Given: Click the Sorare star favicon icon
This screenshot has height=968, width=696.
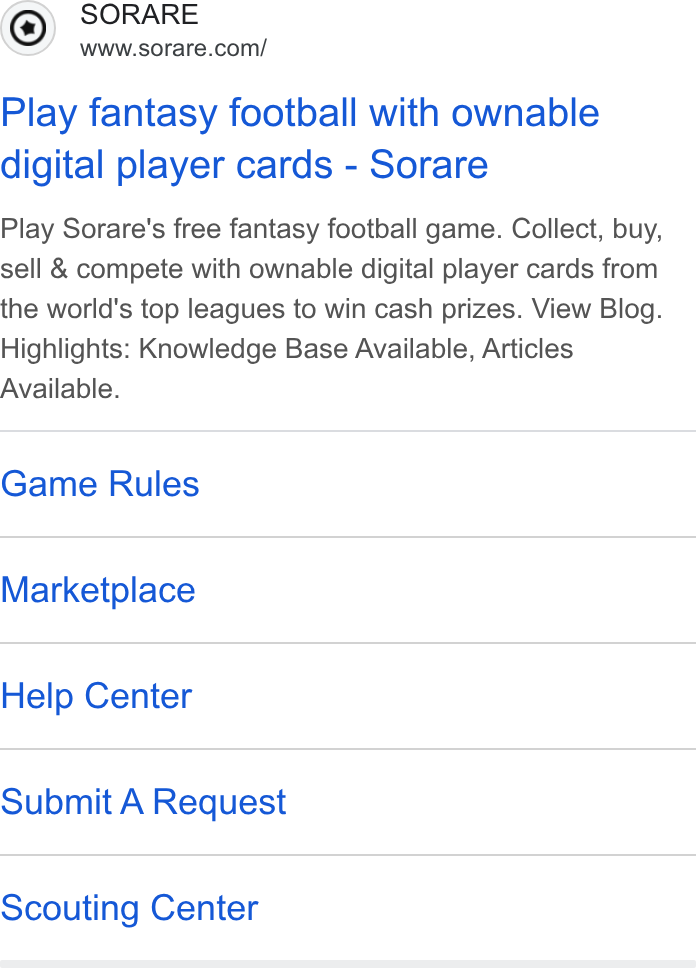Looking at the screenshot, I should pyautogui.click(x=28, y=28).
